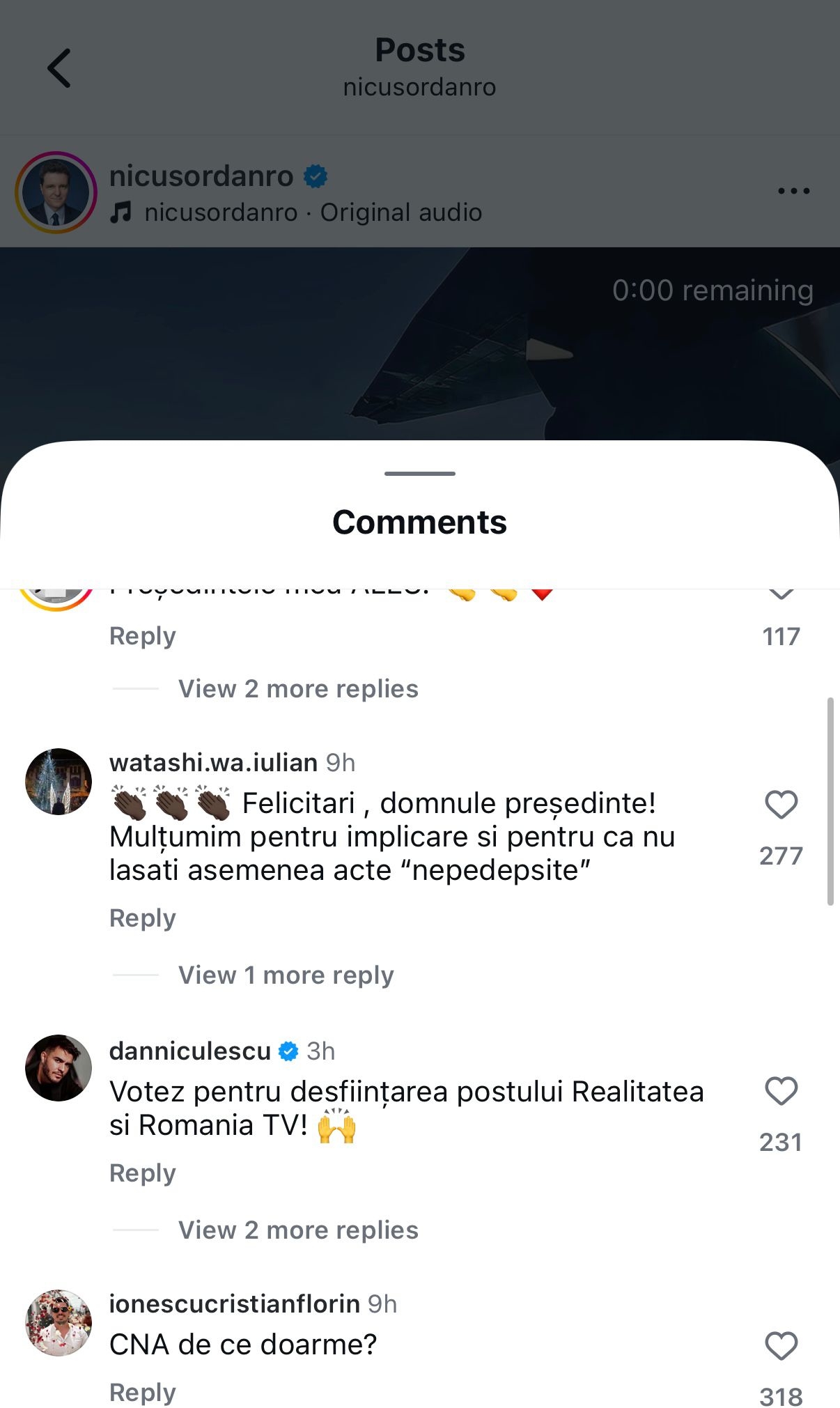The height and width of the screenshot is (1408, 840).
Task: Reply to ionescucristianflorin's comment
Action: [x=142, y=1392]
